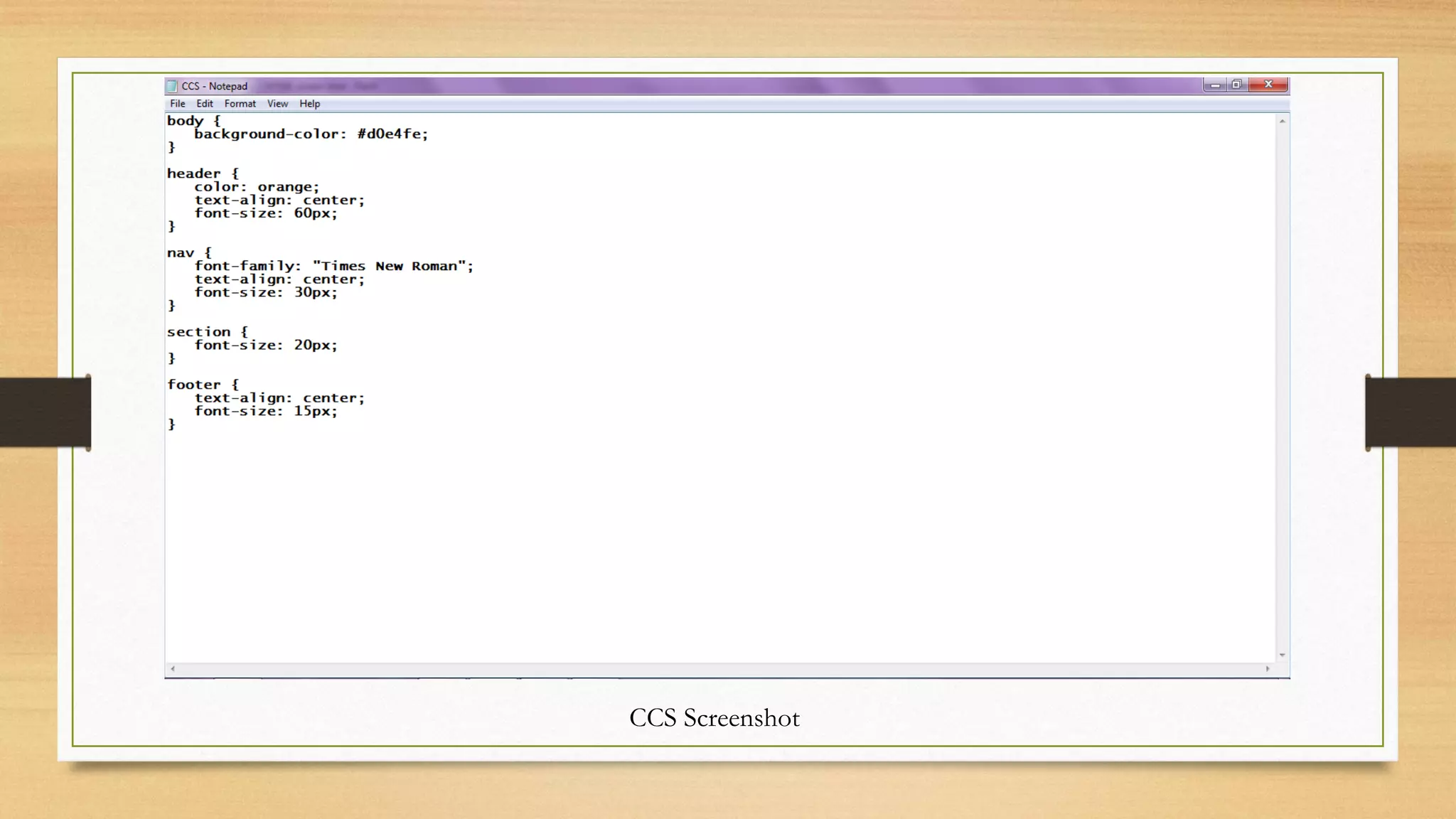This screenshot has width=1456, height=819.
Task: Click the 'header {' selector line
Action: click(203, 173)
